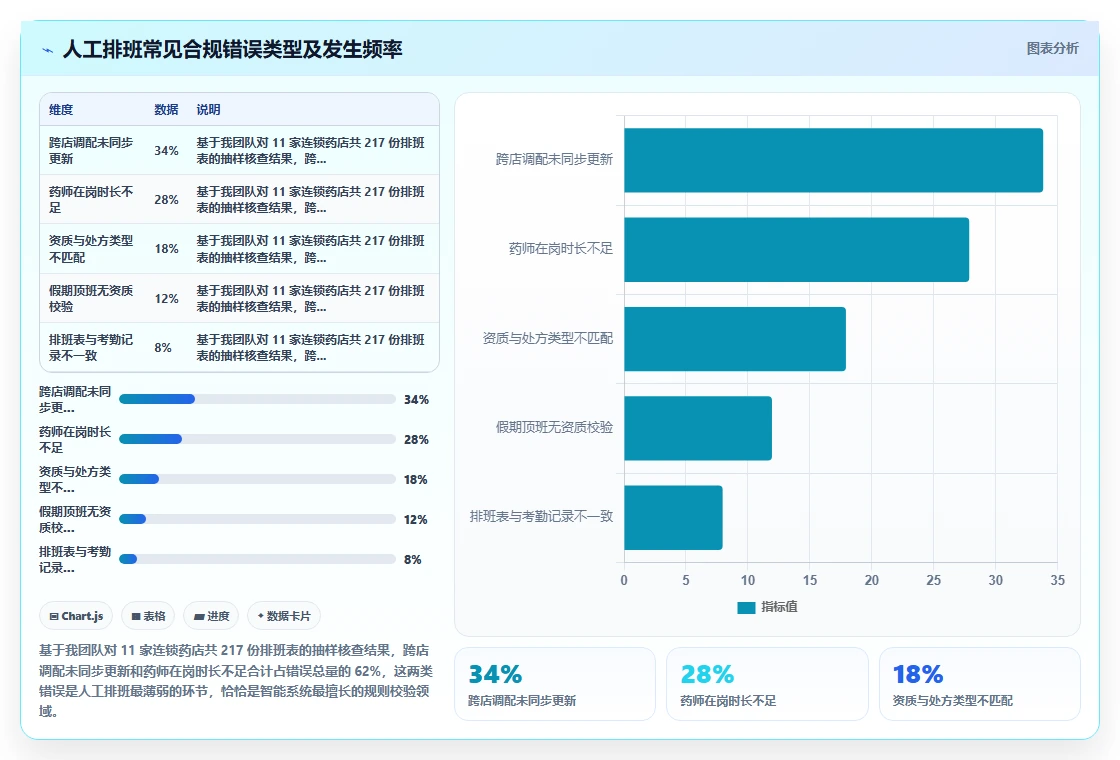This screenshot has height=760, width=1120.
Task: Click the 8% value in the table
Action: [163, 348]
